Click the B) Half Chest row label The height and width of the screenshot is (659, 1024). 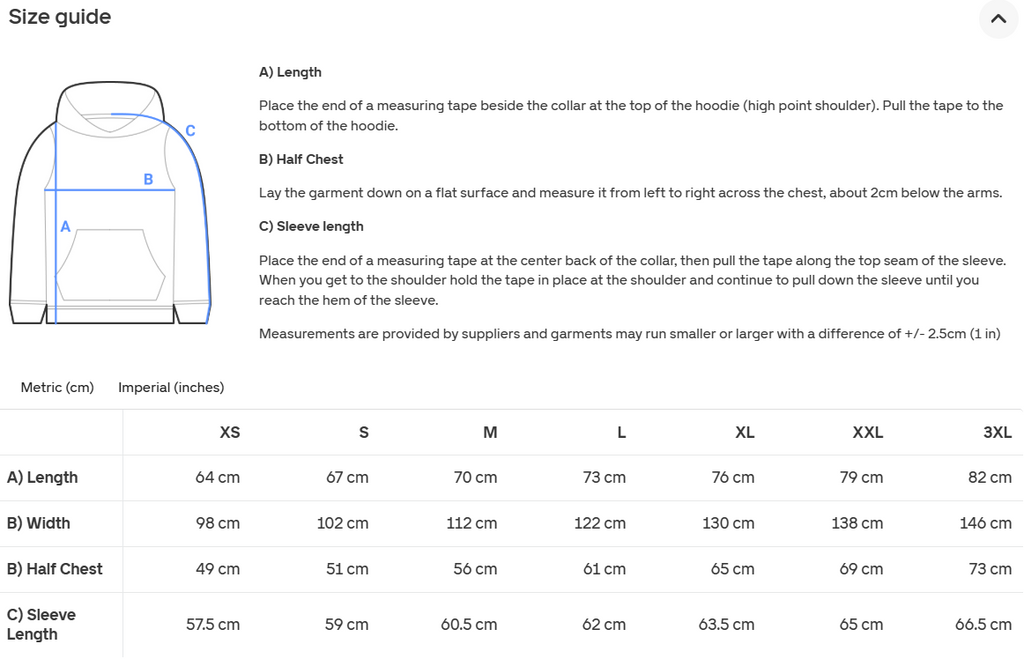(x=55, y=569)
